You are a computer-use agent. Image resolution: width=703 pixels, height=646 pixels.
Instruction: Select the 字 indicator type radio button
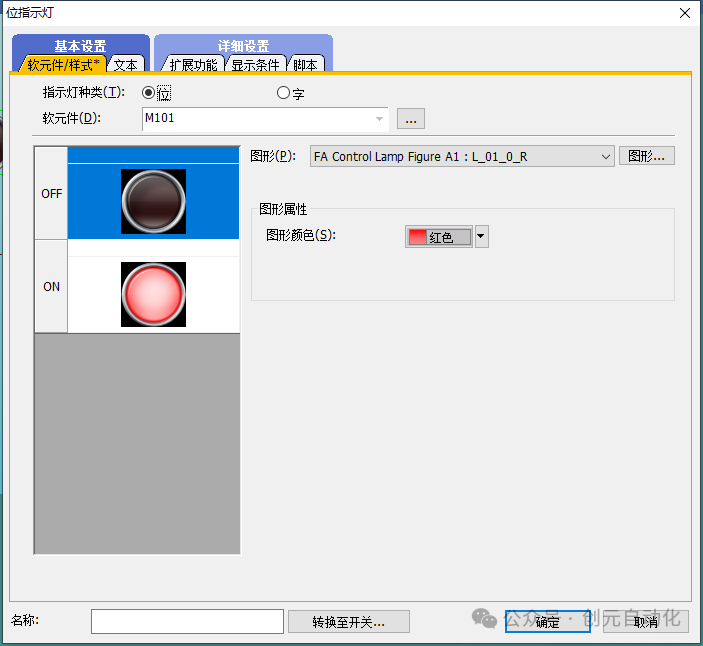[x=283, y=93]
